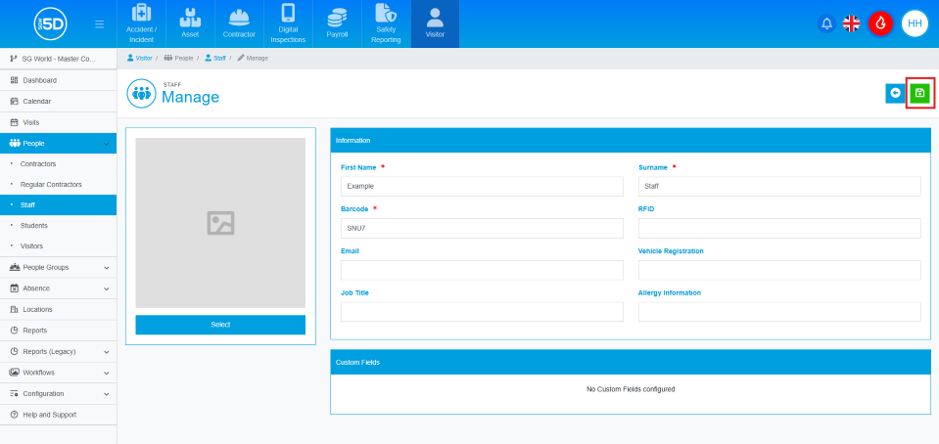Click Staff breadcrumb link
The width and height of the screenshot is (939, 444).
click(x=215, y=58)
